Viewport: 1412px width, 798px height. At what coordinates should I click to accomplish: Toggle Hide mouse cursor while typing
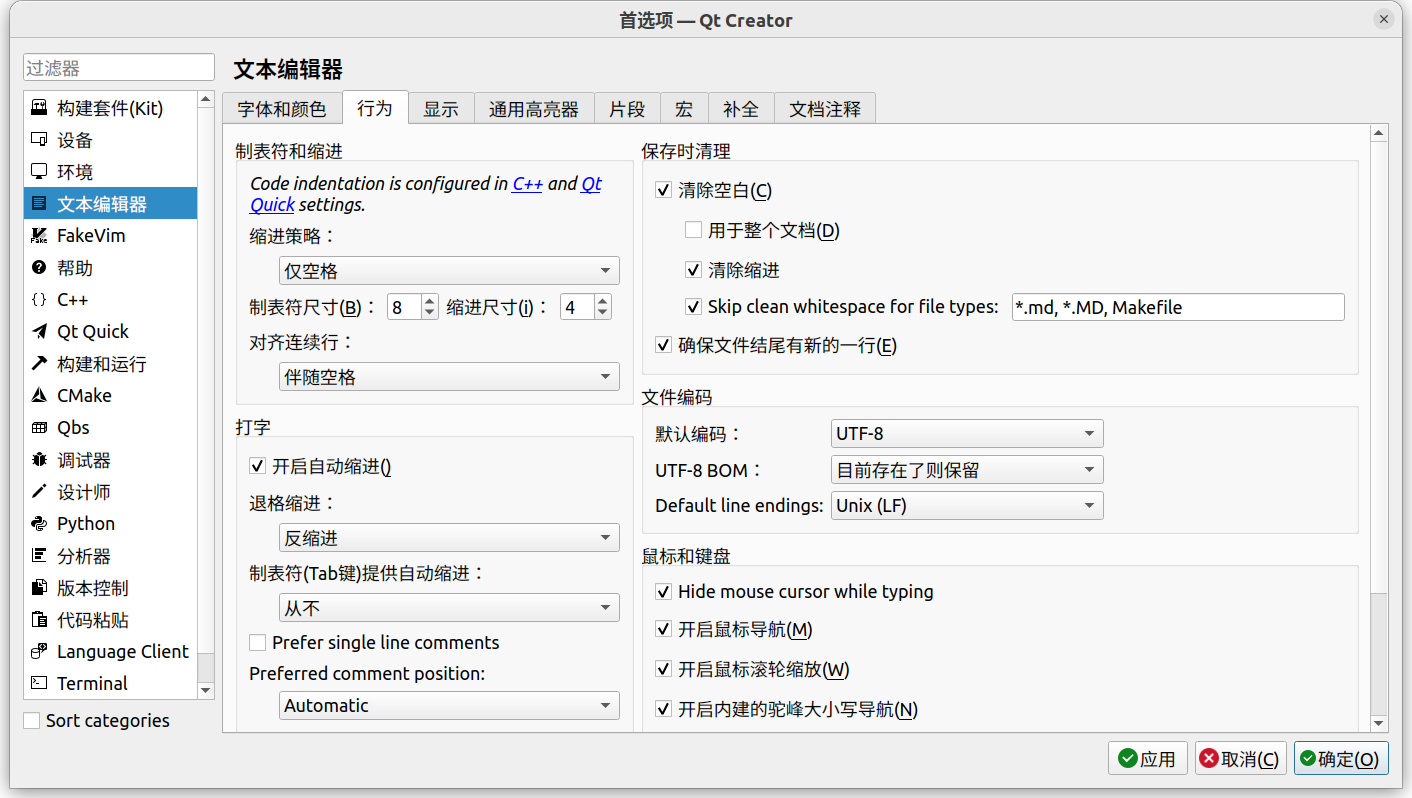[663, 592]
